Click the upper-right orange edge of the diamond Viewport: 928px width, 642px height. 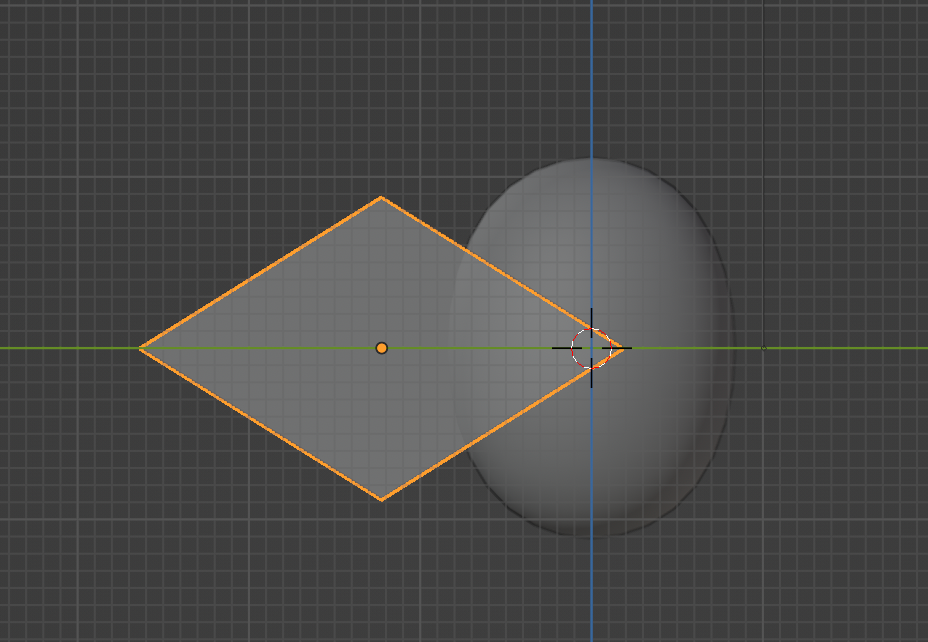pyautogui.click(x=500, y=272)
